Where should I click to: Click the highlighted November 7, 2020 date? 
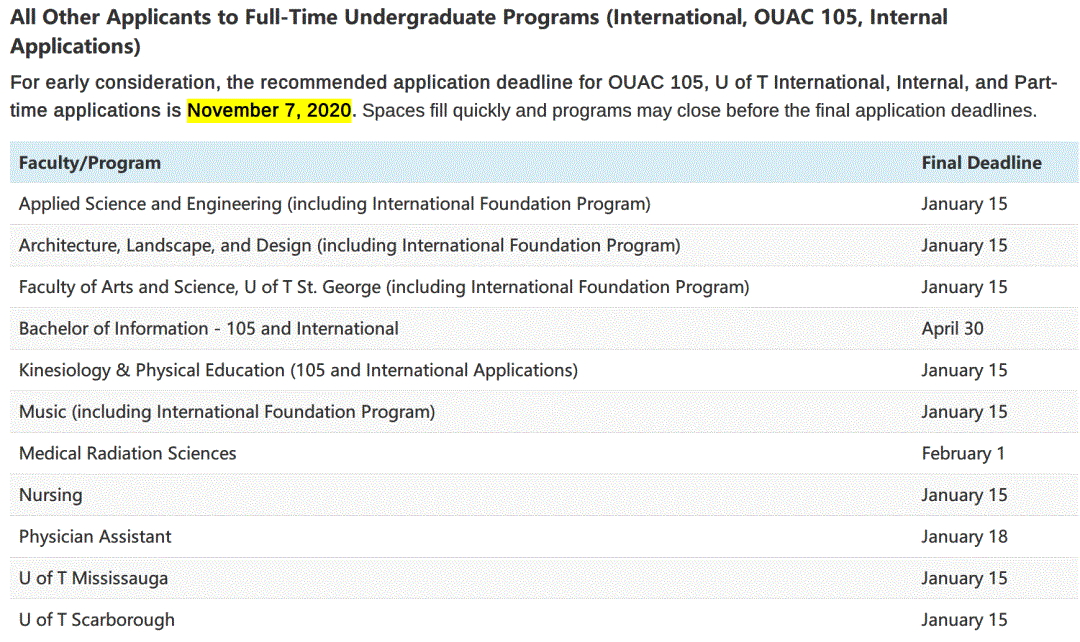coord(269,110)
